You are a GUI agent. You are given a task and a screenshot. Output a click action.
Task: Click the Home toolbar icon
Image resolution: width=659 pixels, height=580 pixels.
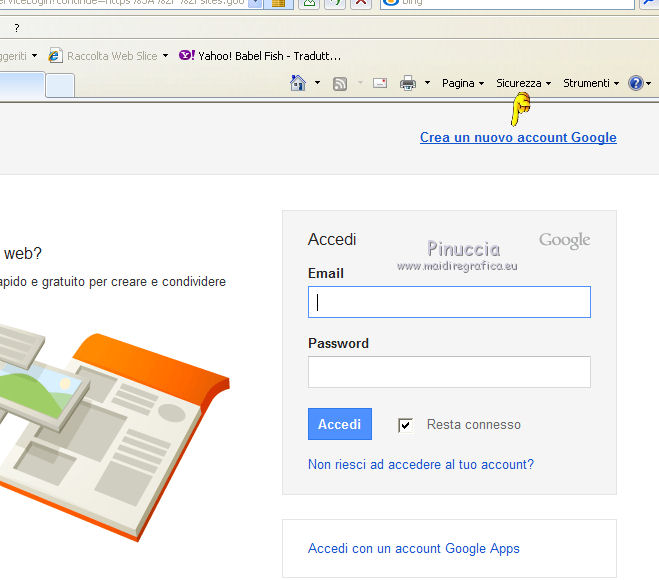[298, 83]
